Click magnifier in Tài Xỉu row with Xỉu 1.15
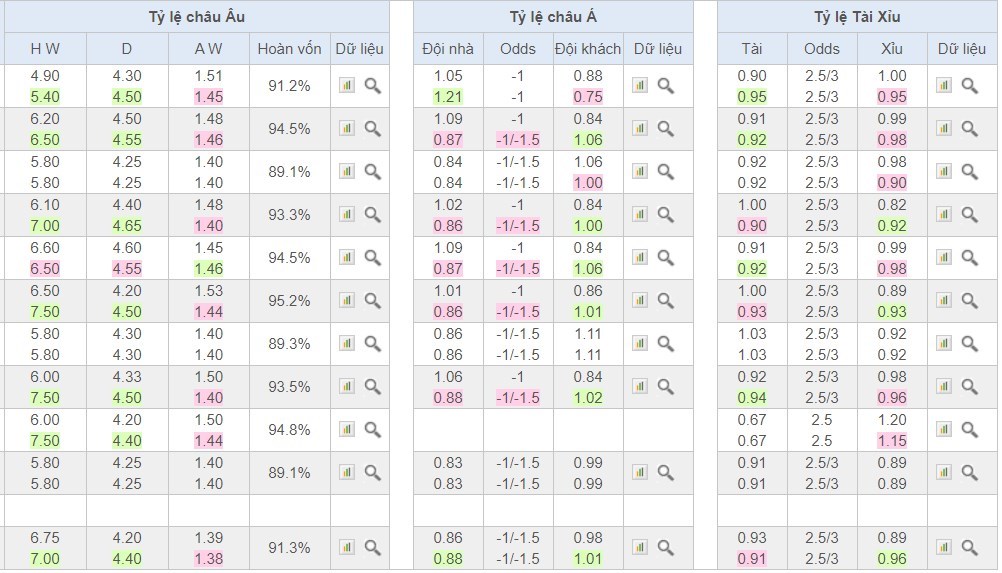Screen dimensions: 1002x573 (969, 430)
